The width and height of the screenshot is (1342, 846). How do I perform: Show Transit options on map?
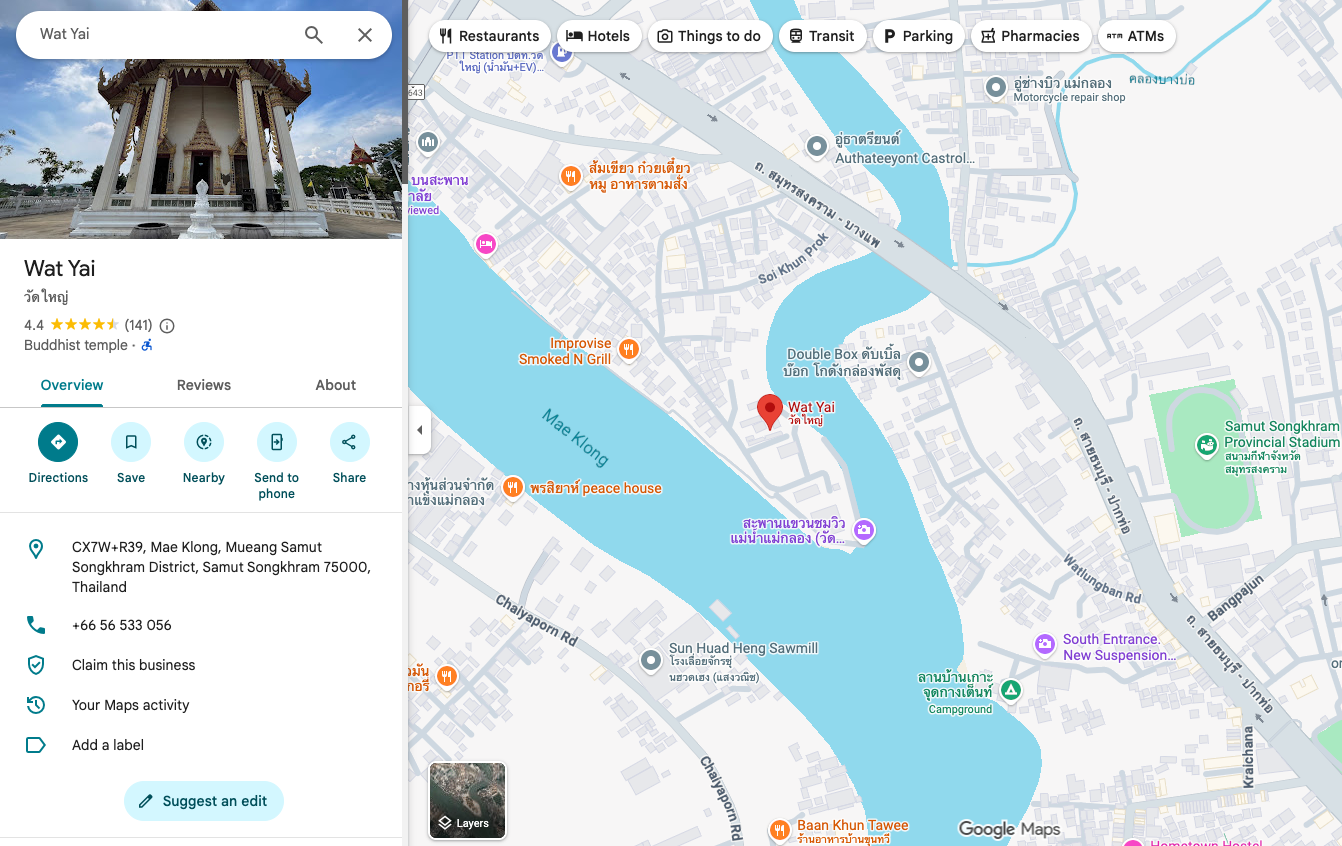pos(822,36)
